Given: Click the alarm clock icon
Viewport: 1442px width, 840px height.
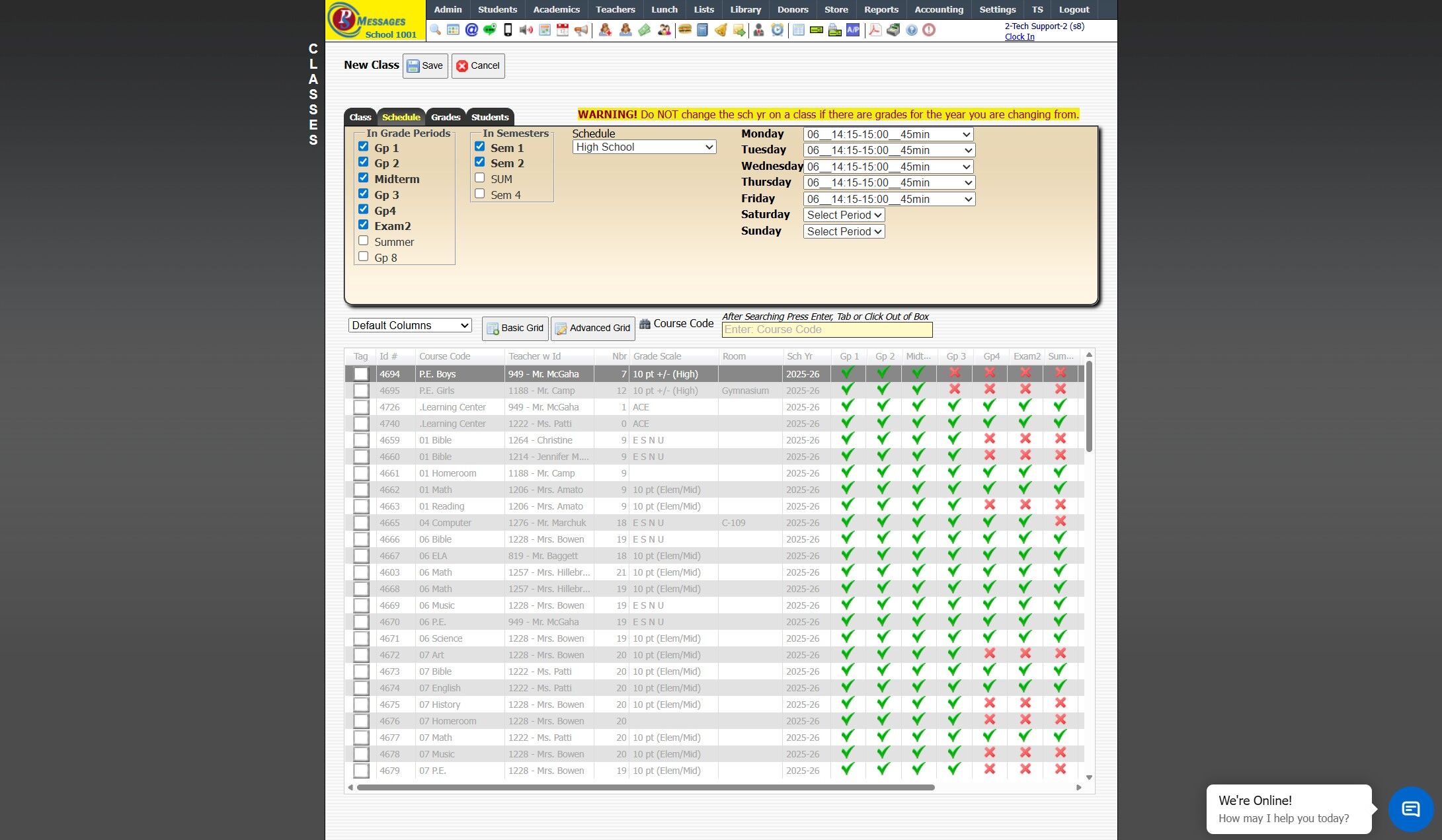Looking at the screenshot, I should click(x=778, y=30).
